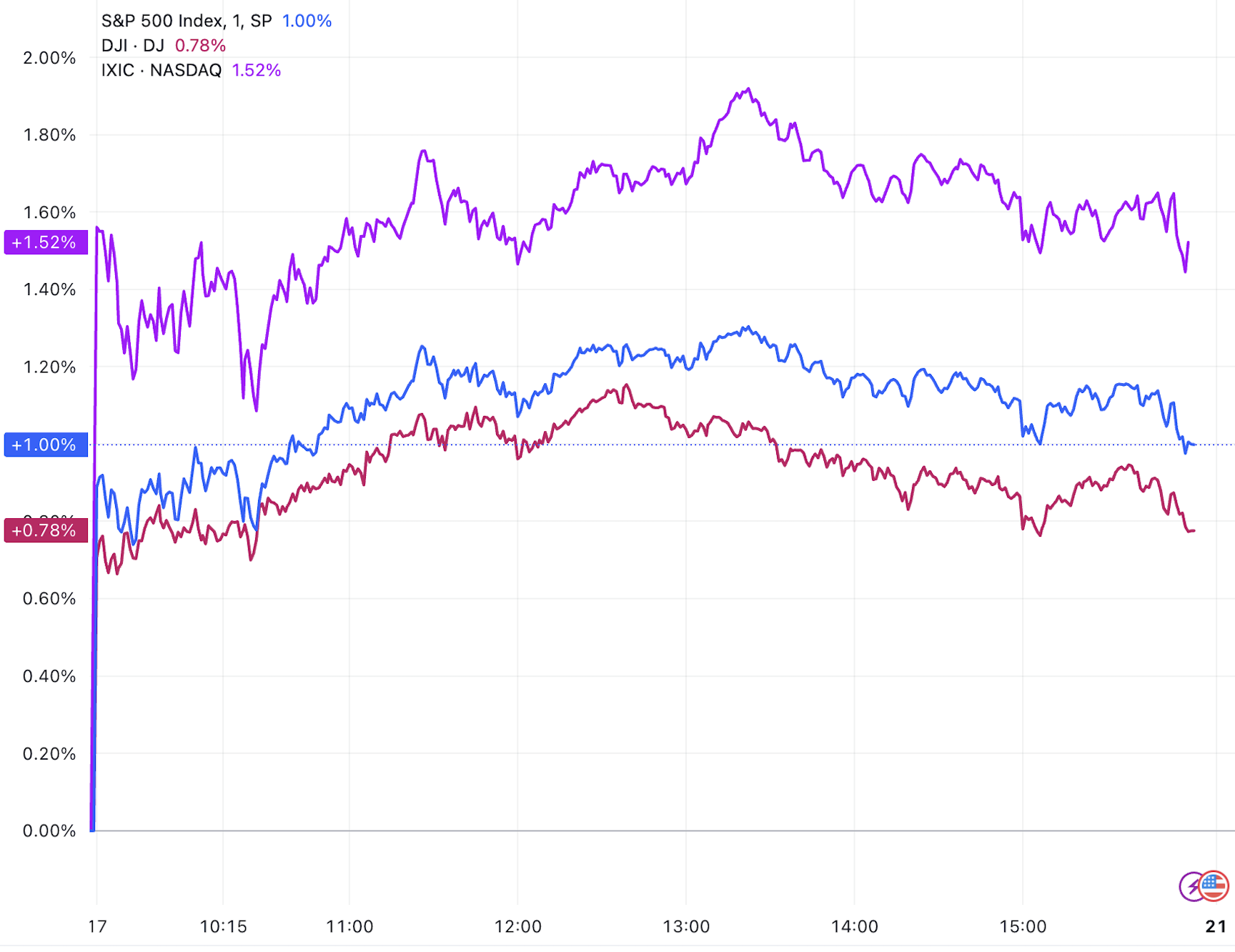Click the 12:00 time axis label
The height and width of the screenshot is (952, 1235).
(517, 927)
